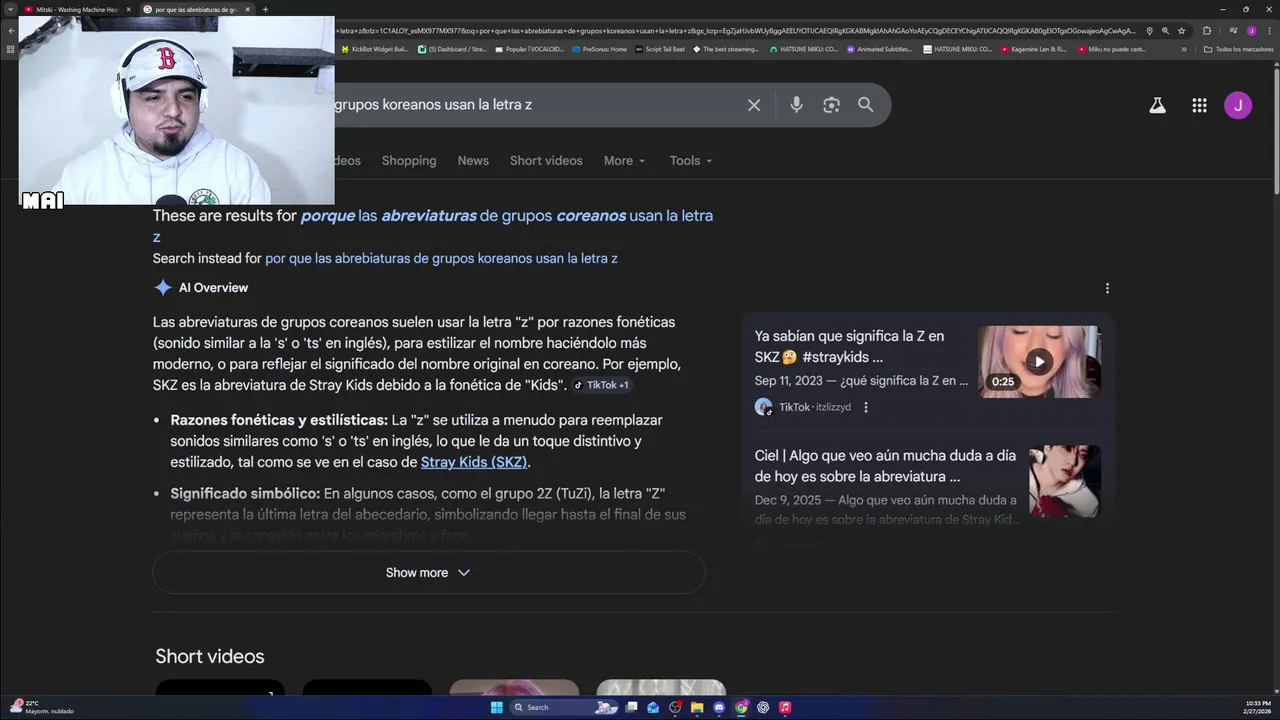Screen dimensions: 1280x720
Task: Switch to the Shopping results tab
Action: [x=409, y=161]
